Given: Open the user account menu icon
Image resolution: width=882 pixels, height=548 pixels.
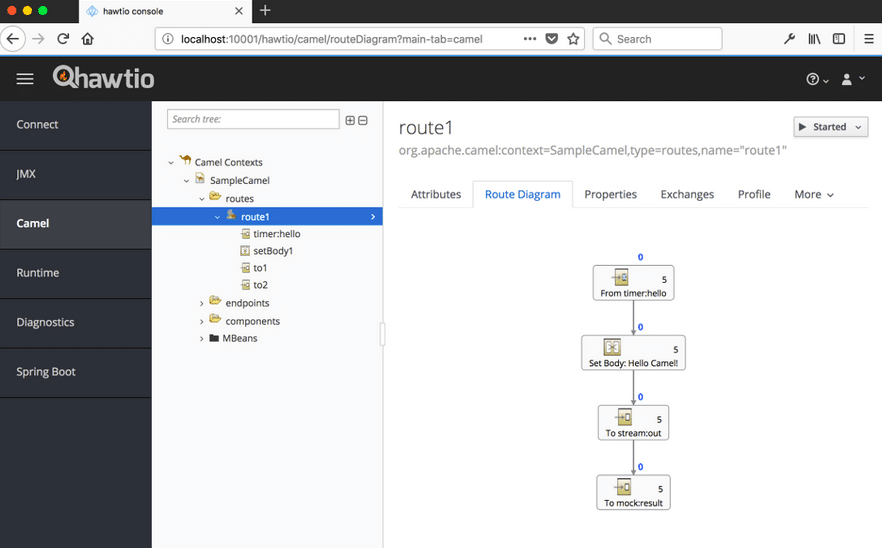Looking at the screenshot, I should point(853,79).
